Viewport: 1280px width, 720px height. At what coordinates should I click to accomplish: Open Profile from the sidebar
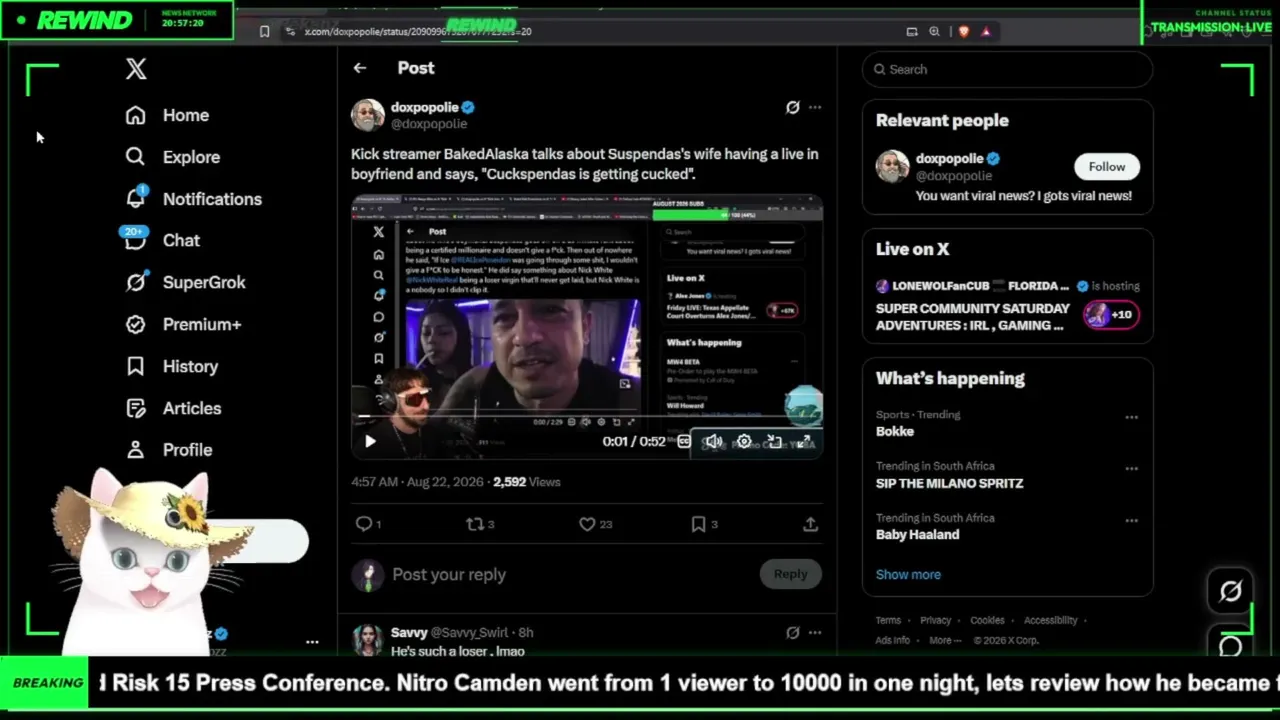coord(168,450)
